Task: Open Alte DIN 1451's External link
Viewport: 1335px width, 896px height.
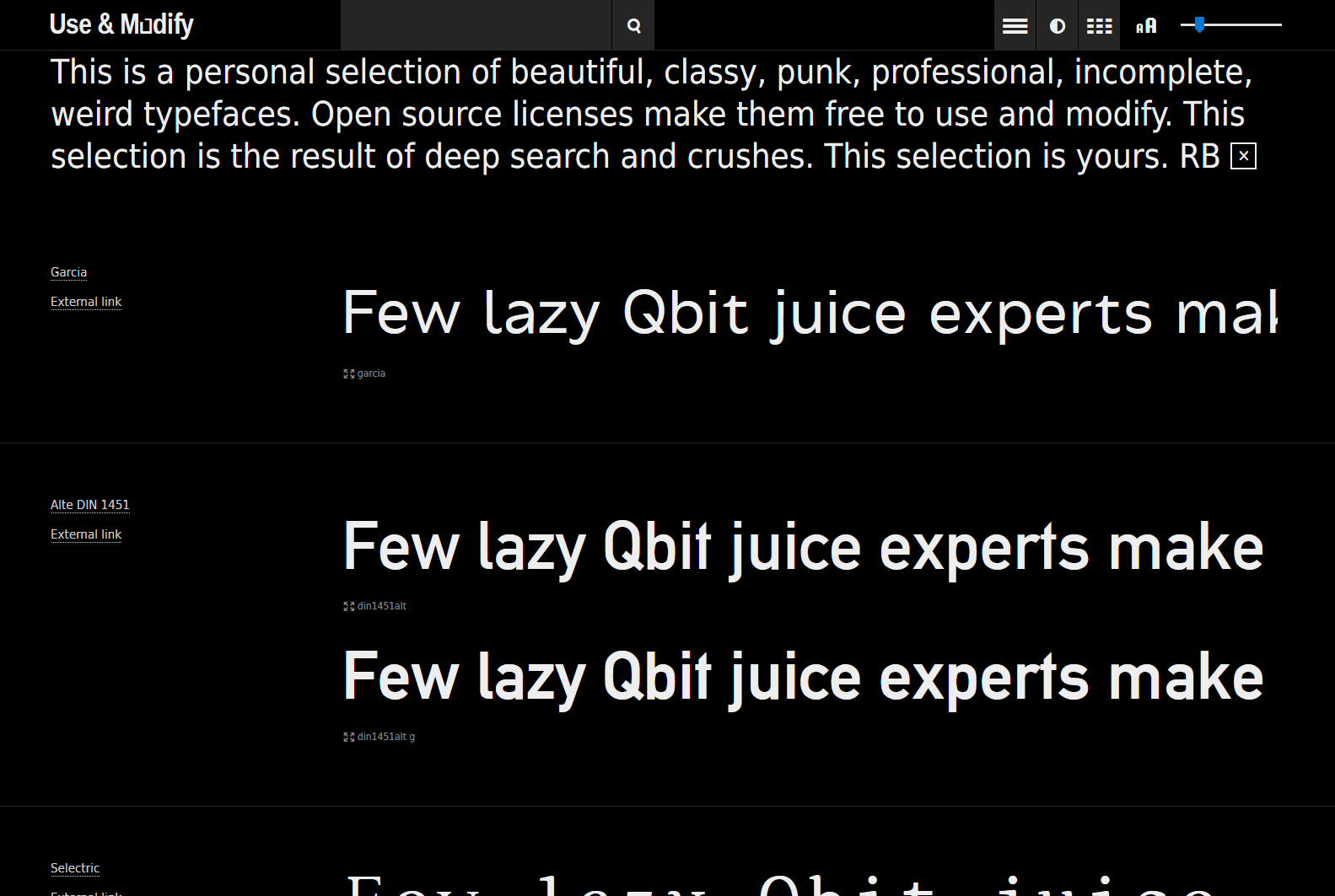Action: [86, 534]
